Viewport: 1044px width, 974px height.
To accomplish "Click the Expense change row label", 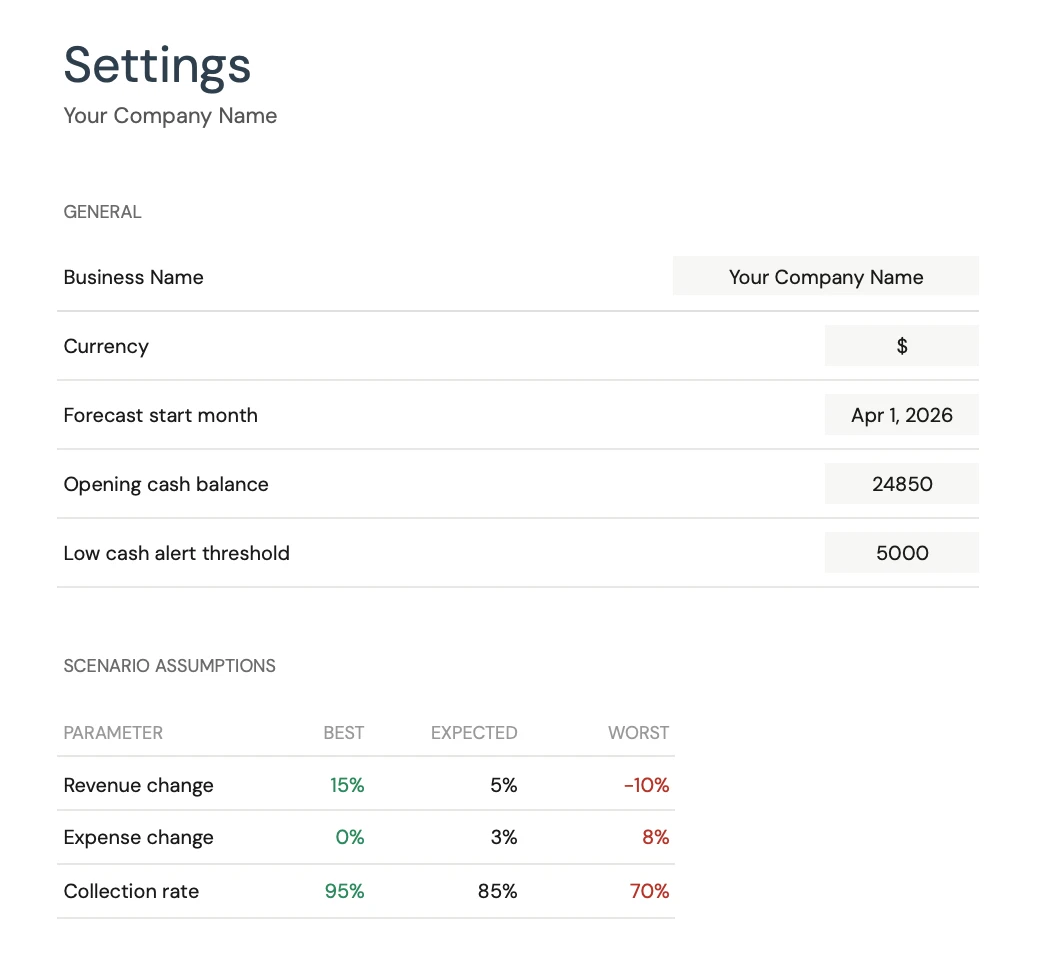I will (x=138, y=838).
